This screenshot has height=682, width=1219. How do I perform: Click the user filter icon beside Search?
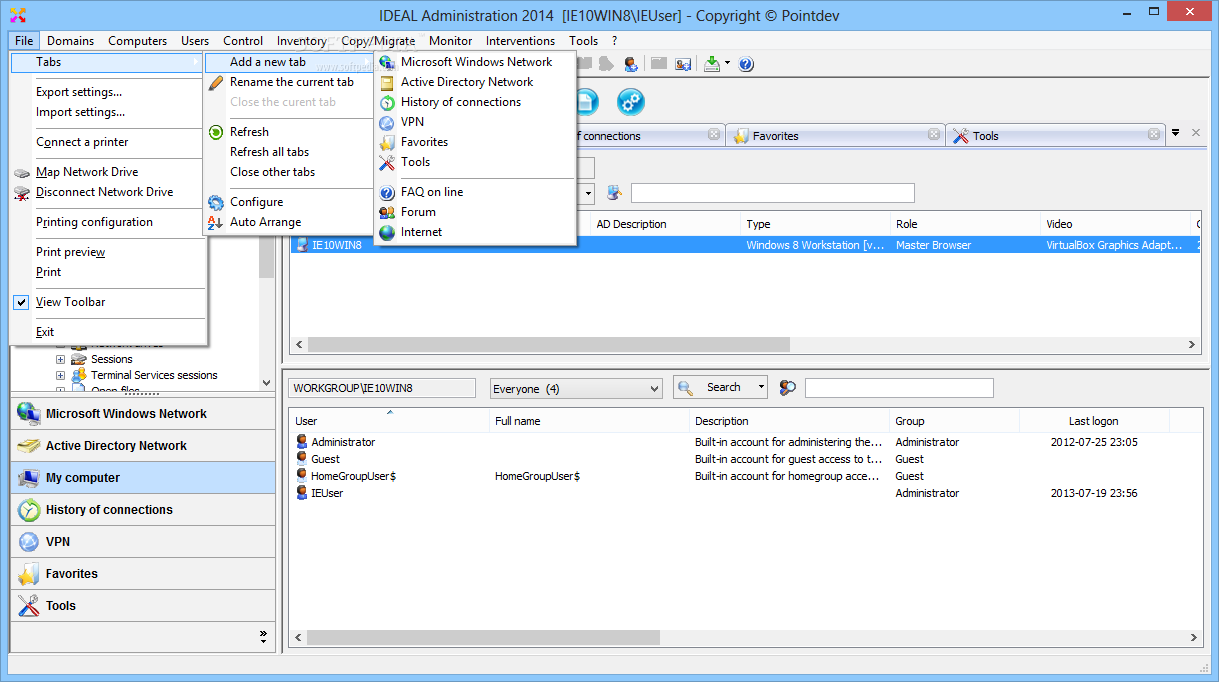tap(788, 388)
